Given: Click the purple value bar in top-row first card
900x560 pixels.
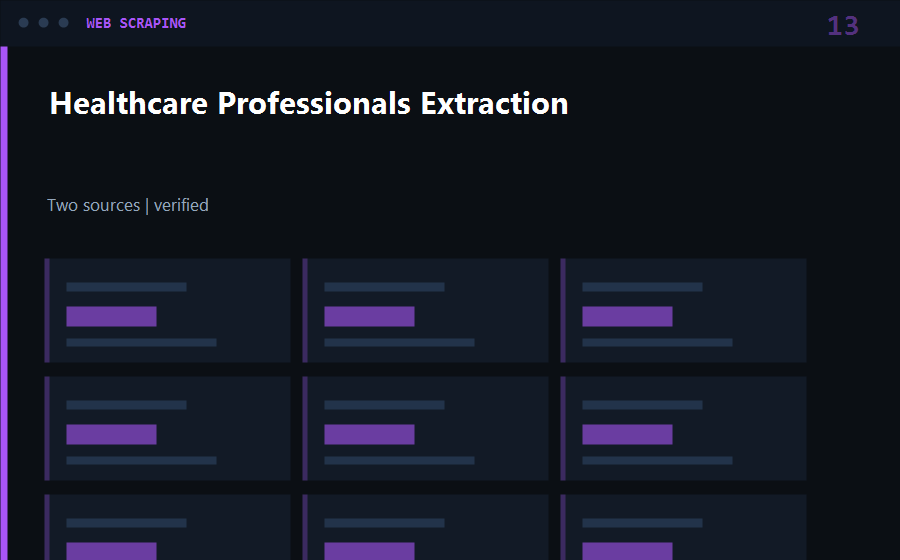Looking at the screenshot, I should [111, 316].
